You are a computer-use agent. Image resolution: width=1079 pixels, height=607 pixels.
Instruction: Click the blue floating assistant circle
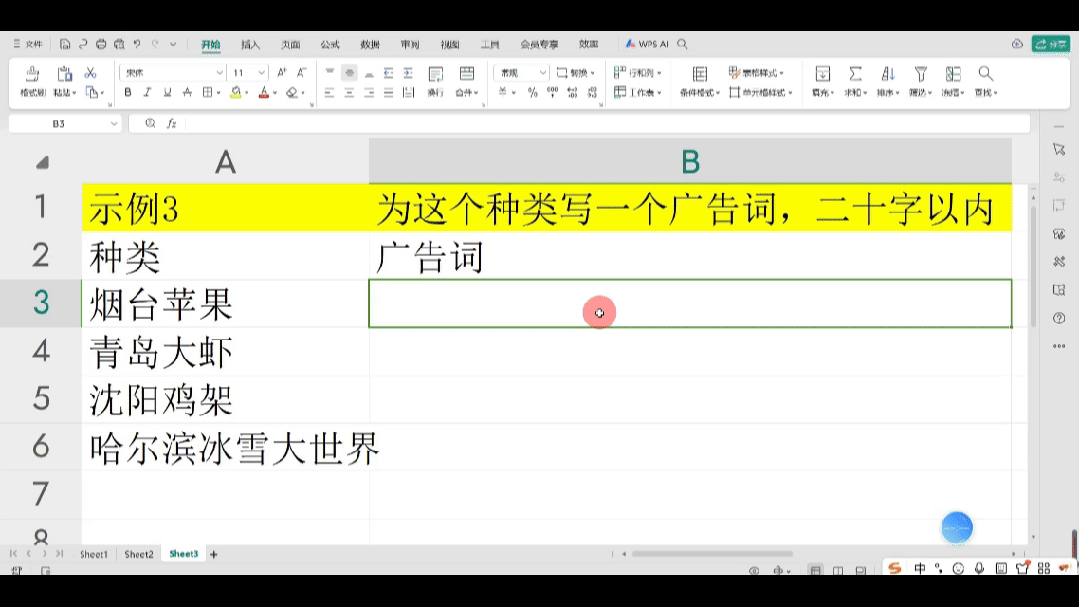(957, 528)
